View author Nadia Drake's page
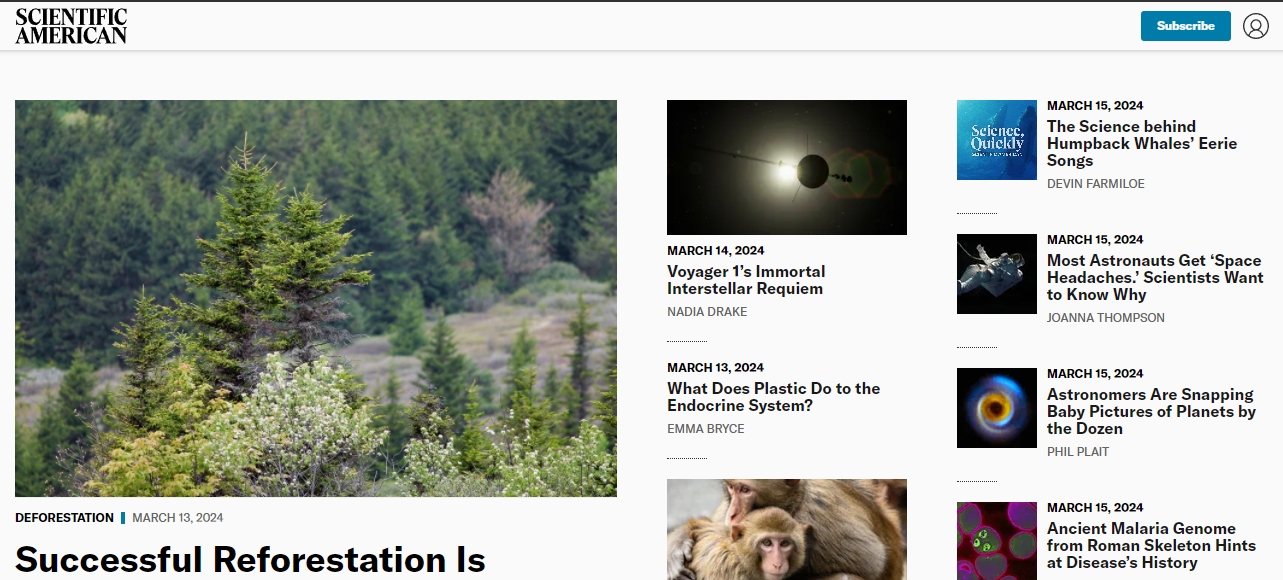Image resolution: width=1283 pixels, height=580 pixels. (707, 312)
